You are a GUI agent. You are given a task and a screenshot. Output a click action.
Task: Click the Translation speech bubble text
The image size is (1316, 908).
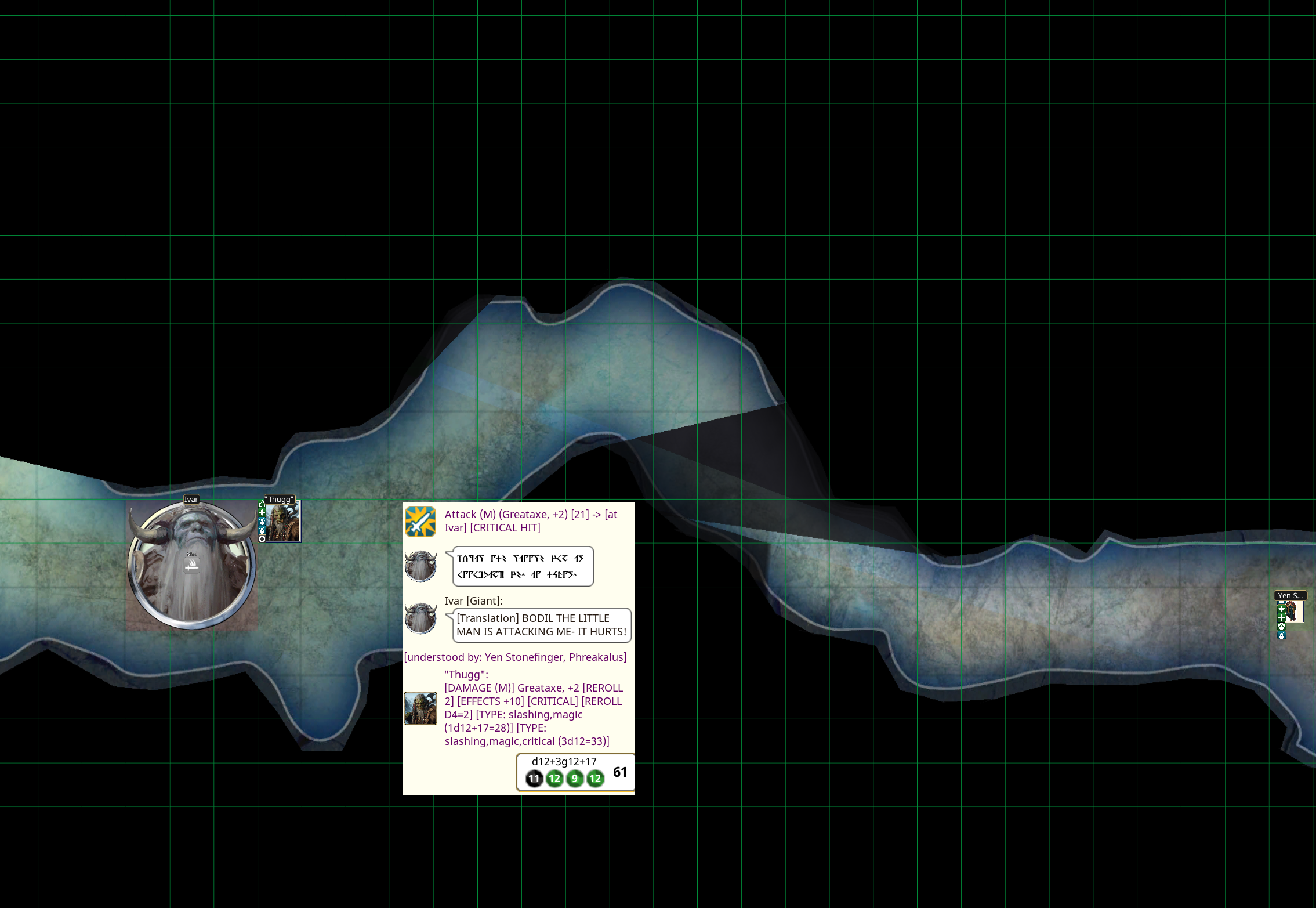541,625
